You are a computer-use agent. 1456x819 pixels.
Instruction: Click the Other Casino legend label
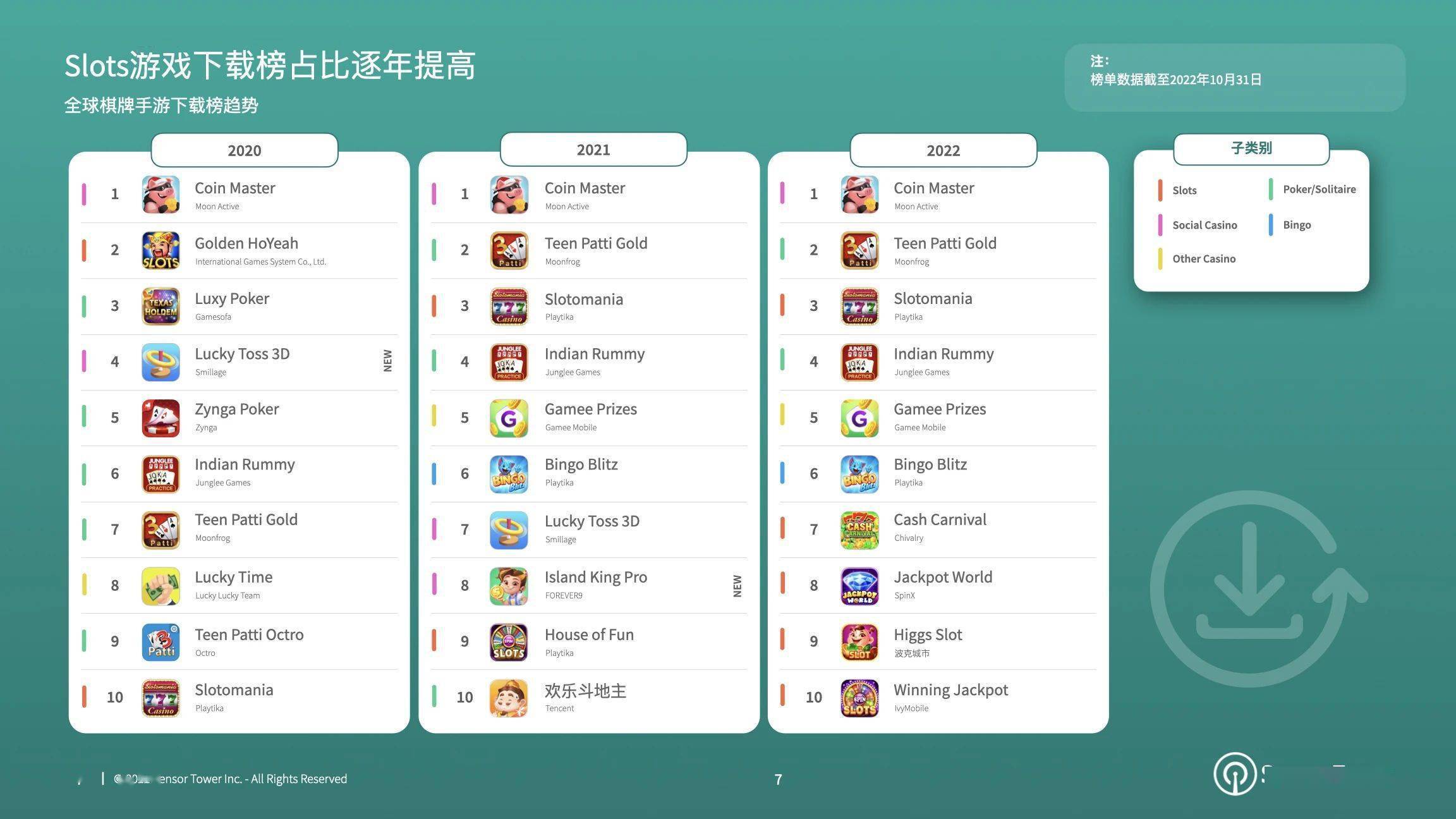point(1204,259)
